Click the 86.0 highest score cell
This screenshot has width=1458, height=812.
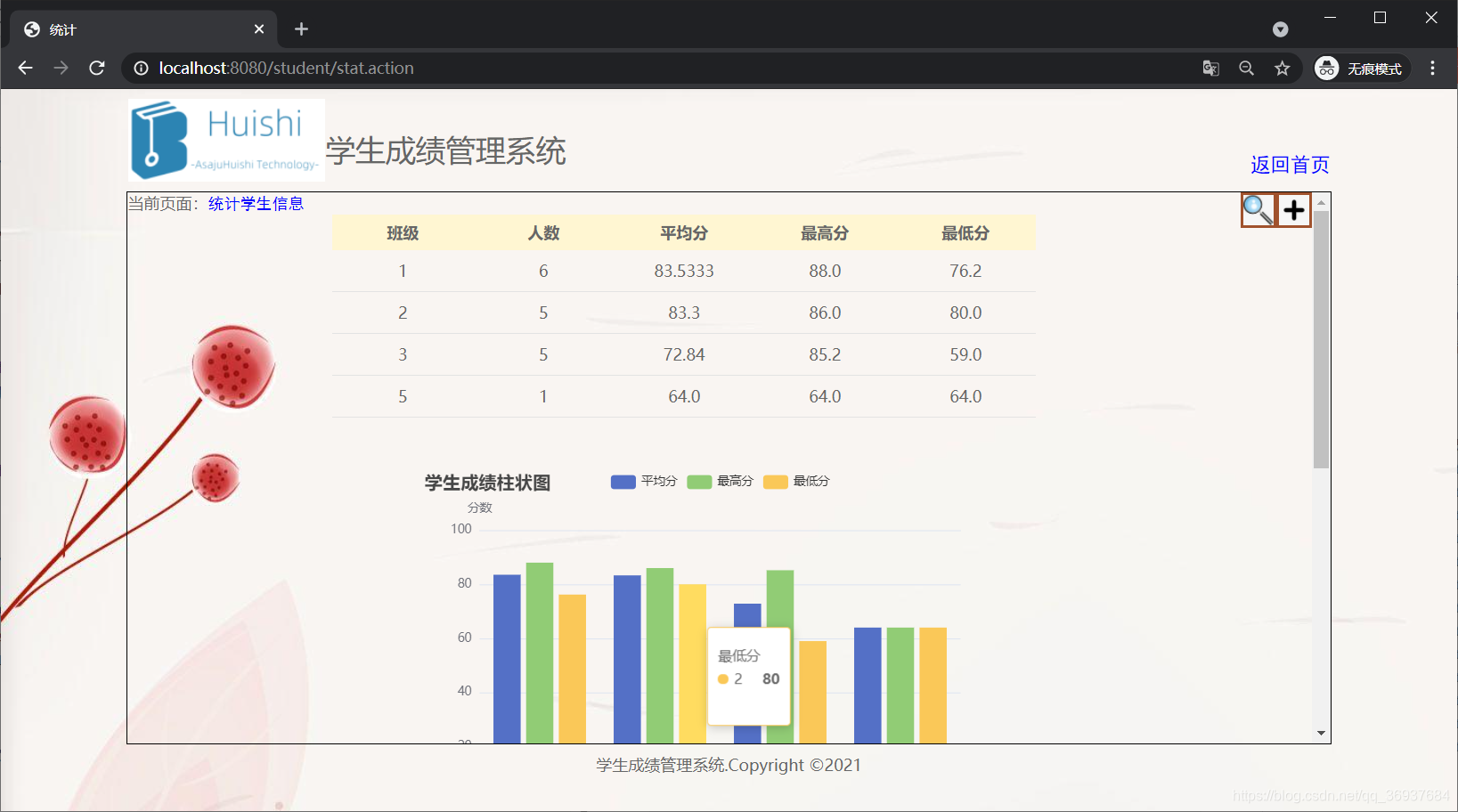point(825,313)
